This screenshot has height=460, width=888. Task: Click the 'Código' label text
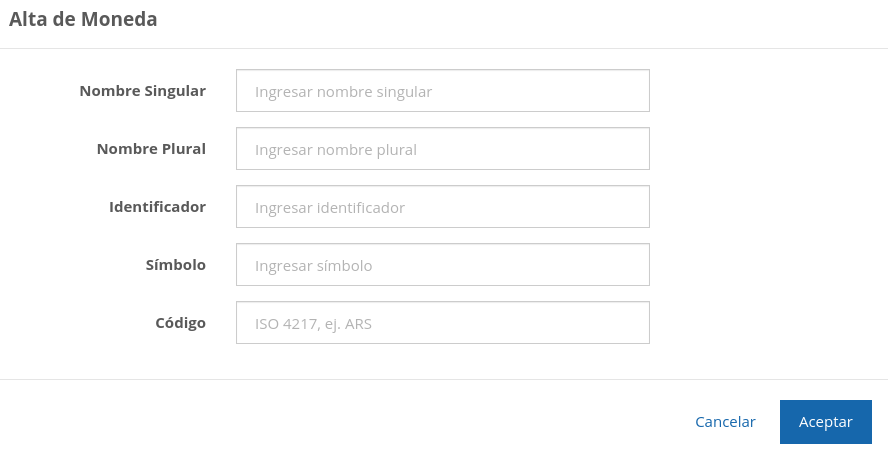(x=180, y=323)
